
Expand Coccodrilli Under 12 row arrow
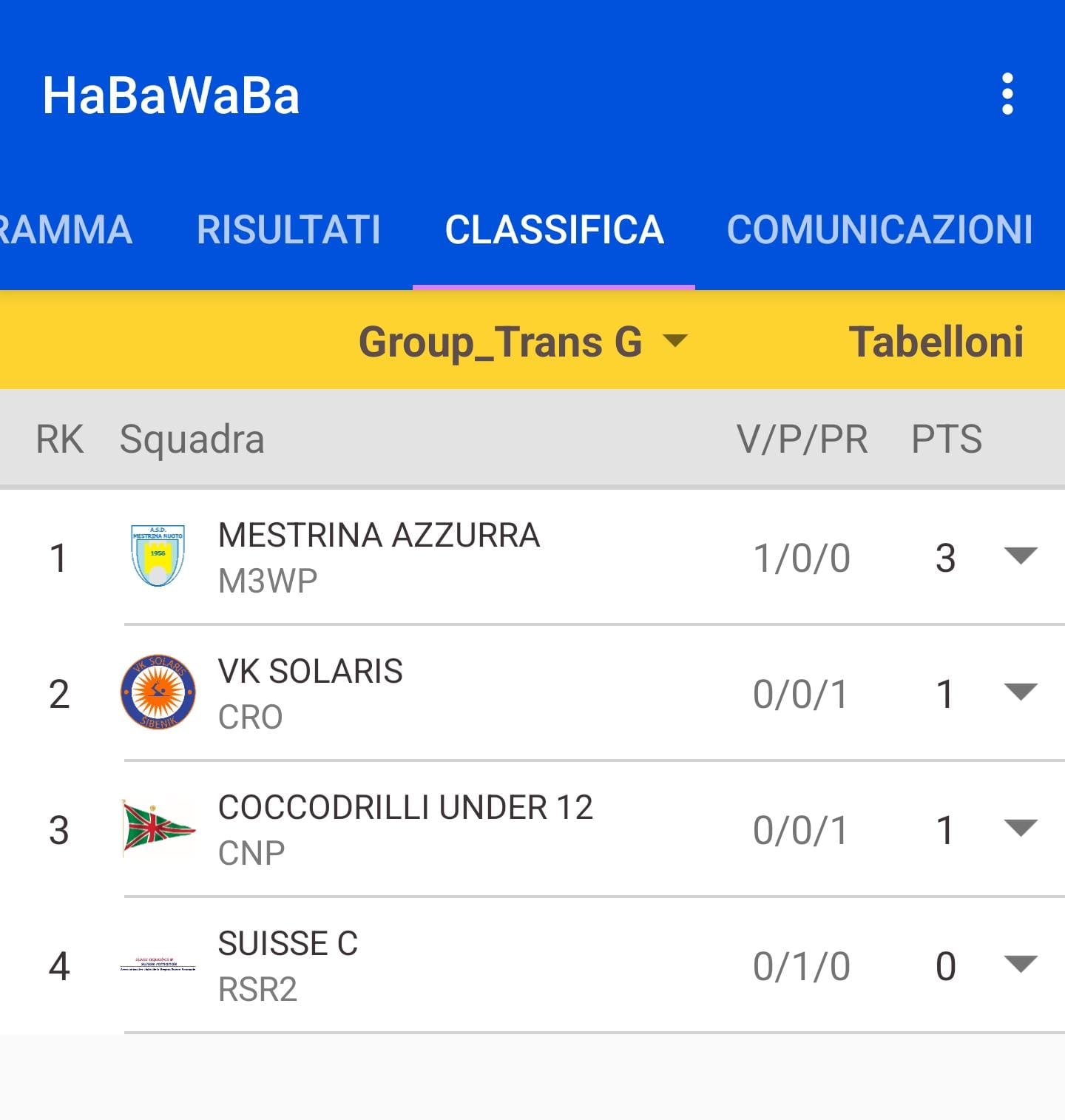(1021, 829)
